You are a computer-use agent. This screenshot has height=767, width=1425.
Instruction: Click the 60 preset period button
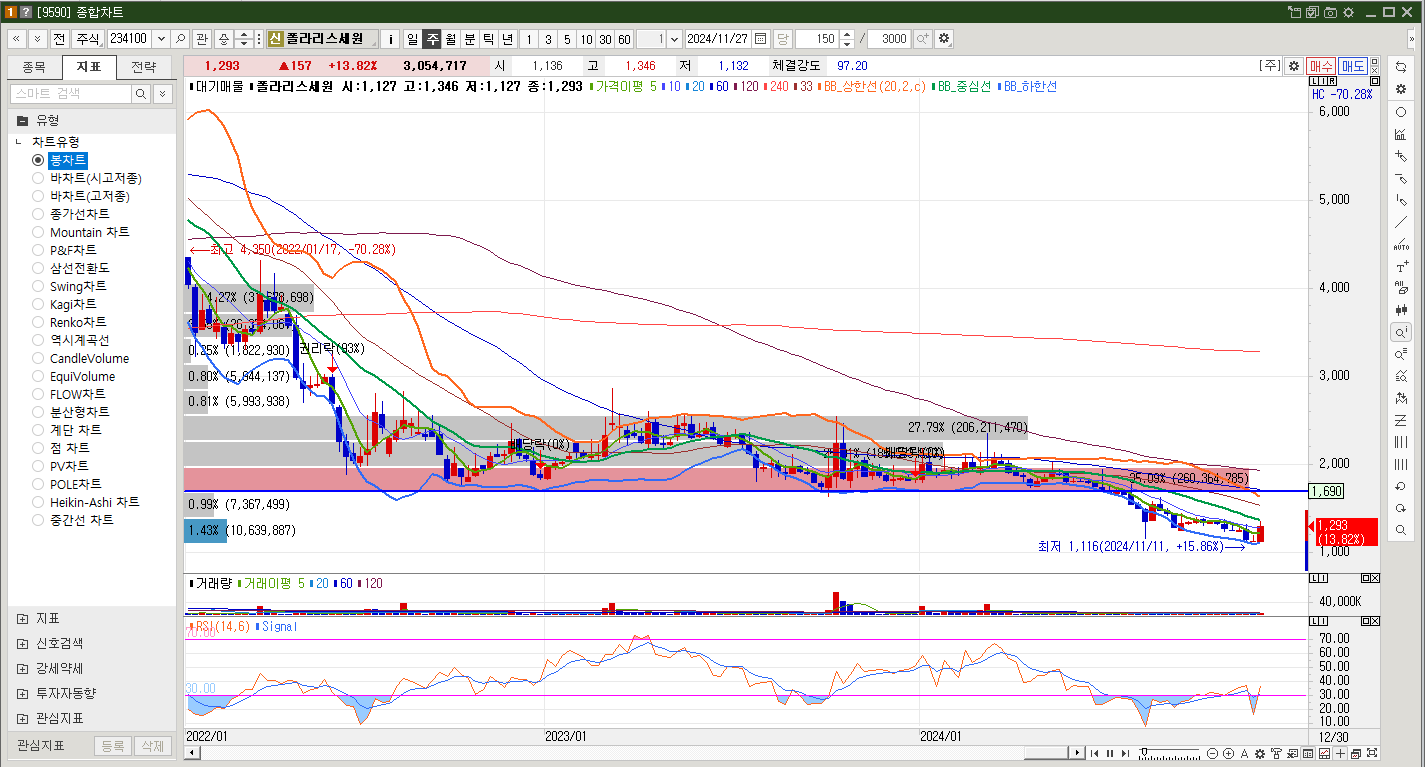(x=624, y=39)
